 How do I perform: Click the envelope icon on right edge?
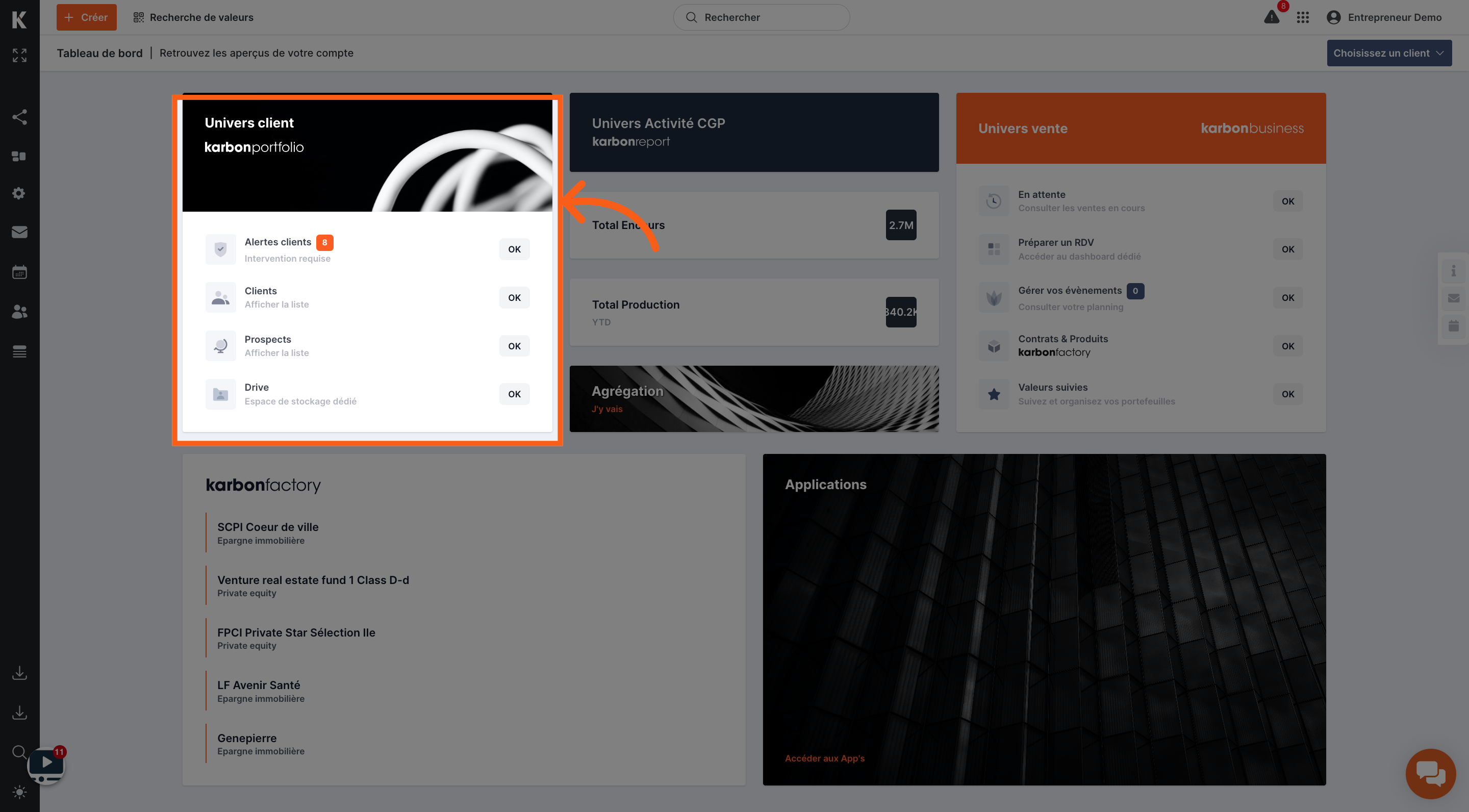click(x=1453, y=298)
